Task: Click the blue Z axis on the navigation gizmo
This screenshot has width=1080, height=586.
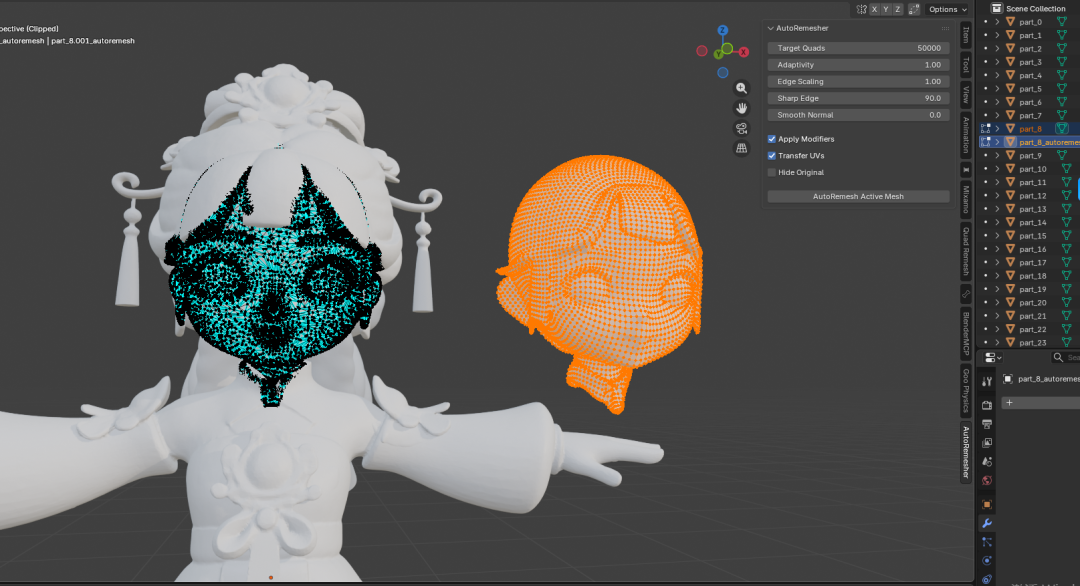Action: tap(723, 30)
